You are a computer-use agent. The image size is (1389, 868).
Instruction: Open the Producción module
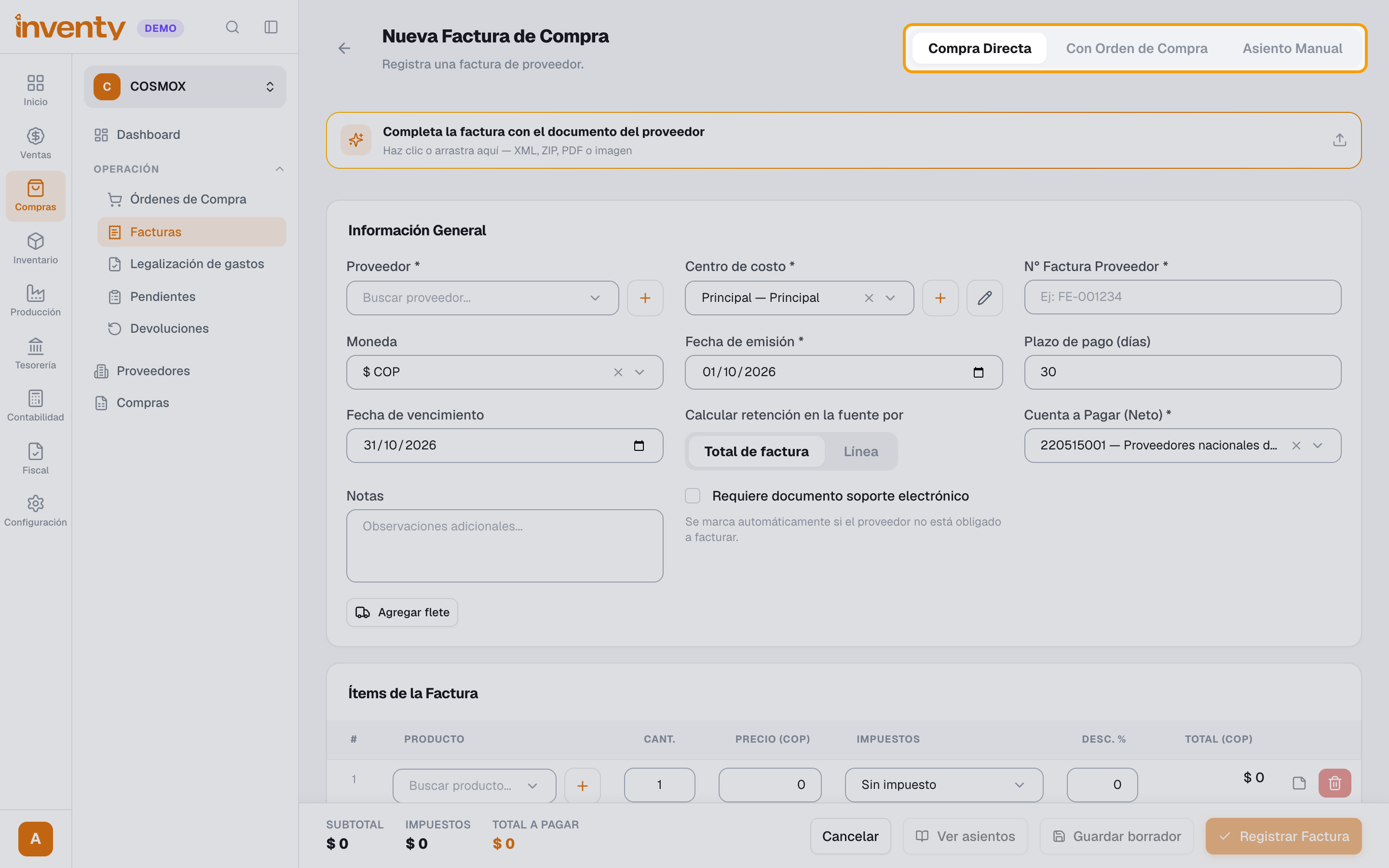pos(36,301)
